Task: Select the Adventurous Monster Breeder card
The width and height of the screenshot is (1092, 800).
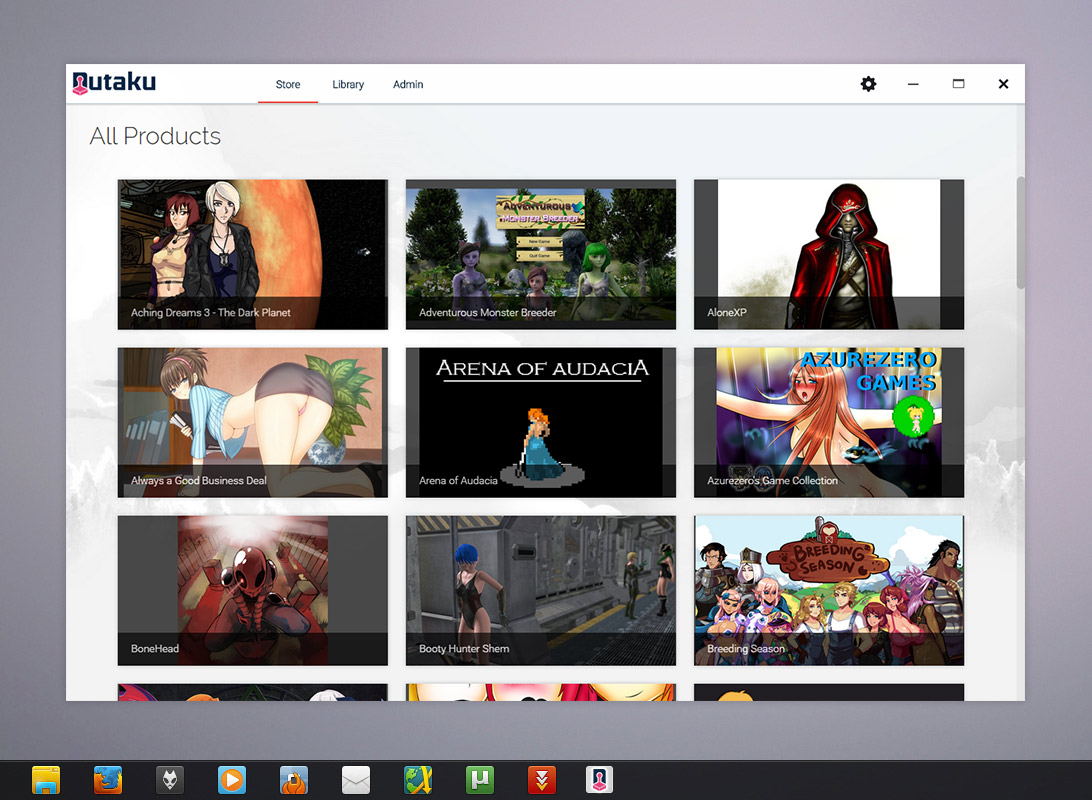Action: (540, 254)
